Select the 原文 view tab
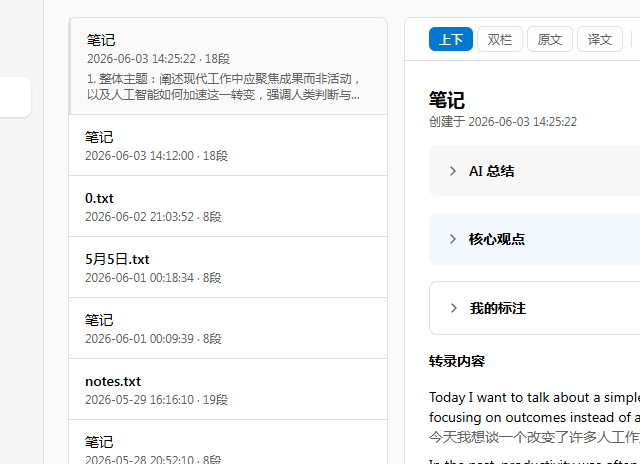 (550, 39)
